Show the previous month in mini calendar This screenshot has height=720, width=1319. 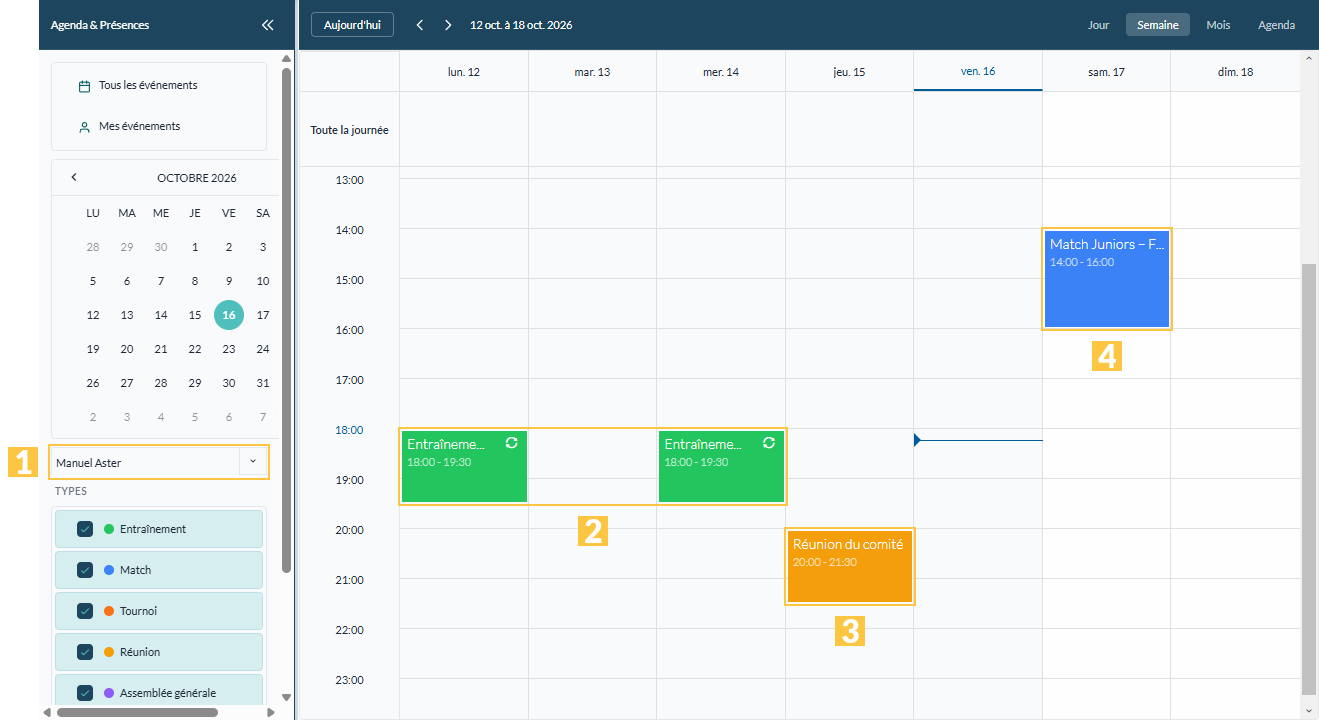(74, 177)
